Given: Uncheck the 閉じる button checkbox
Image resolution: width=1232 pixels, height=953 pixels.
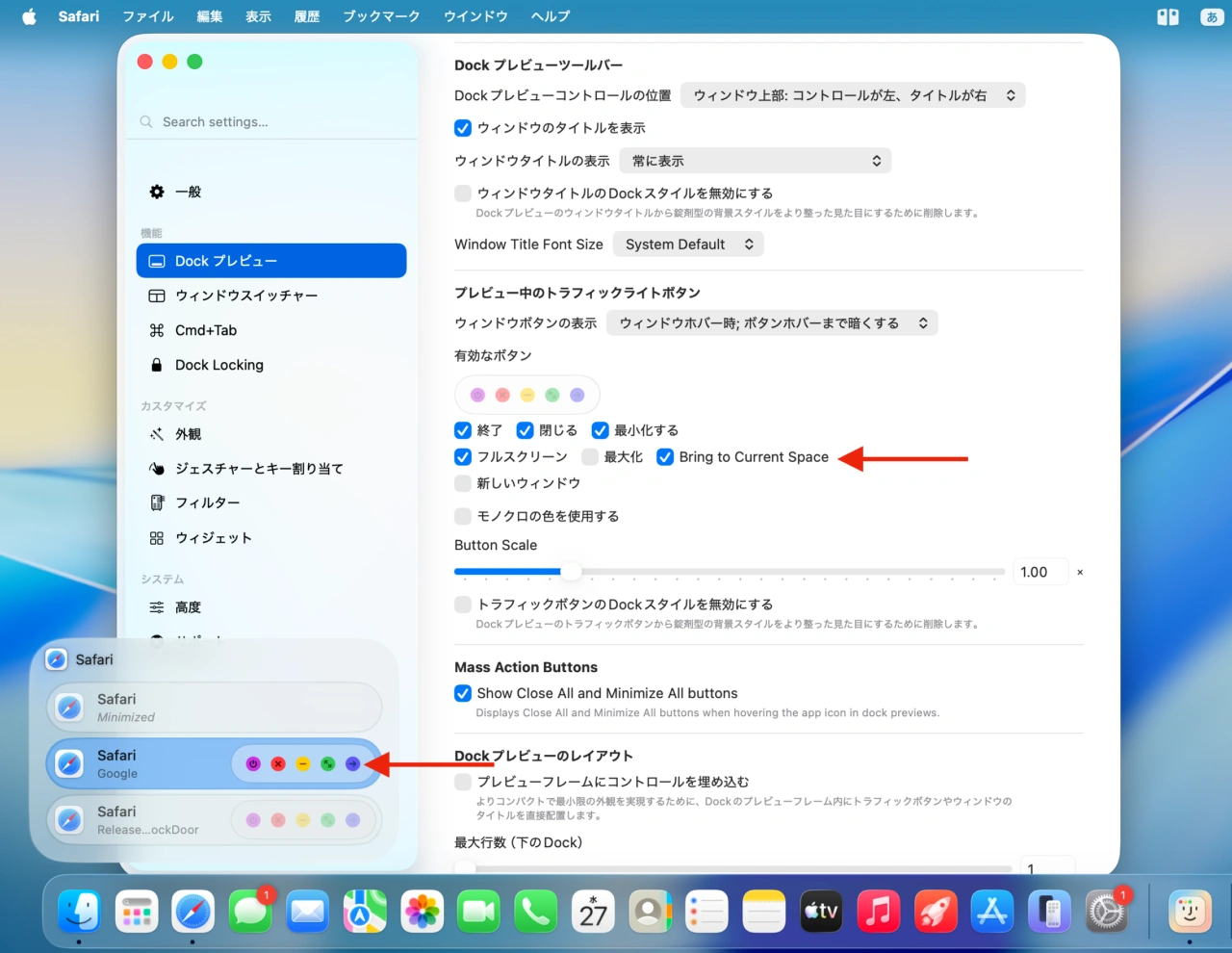Looking at the screenshot, I should pyautogui.click(x=525, y=430).
